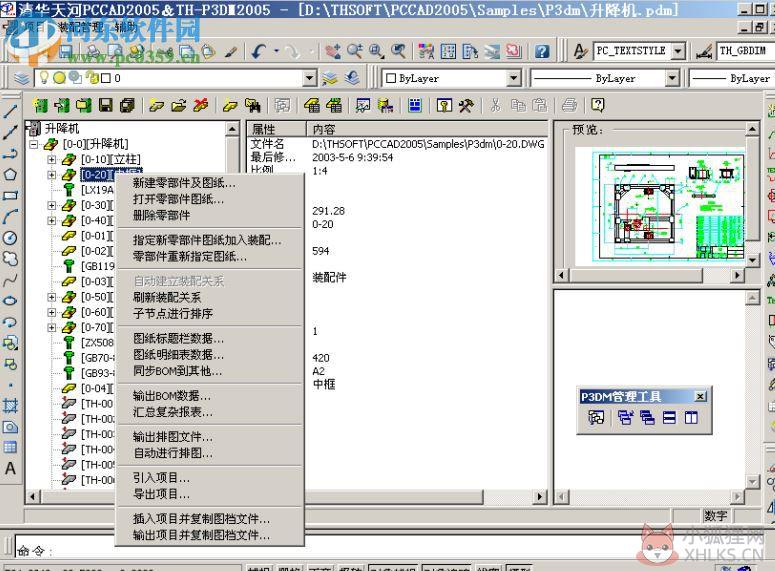Select the 升降机 project root item
The width and height of the screenshot is (775, 571).
[x=61, y=129]
